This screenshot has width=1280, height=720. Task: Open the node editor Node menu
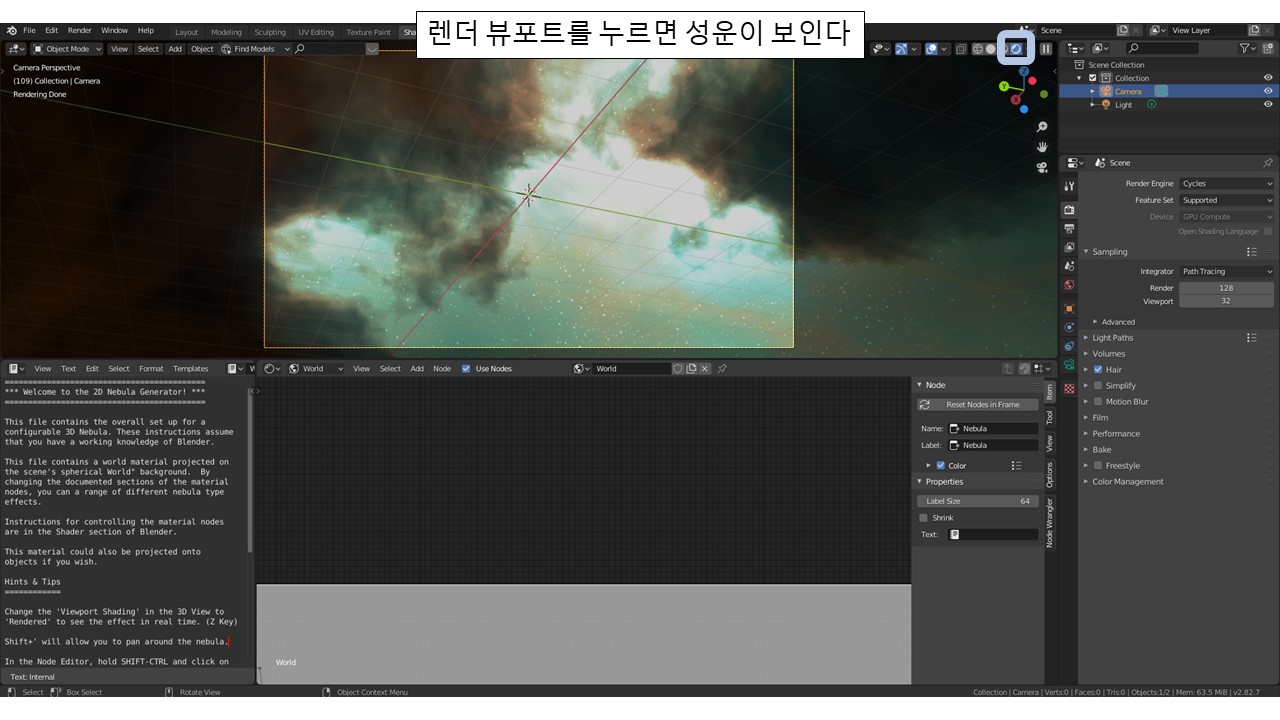click(441, 368)
